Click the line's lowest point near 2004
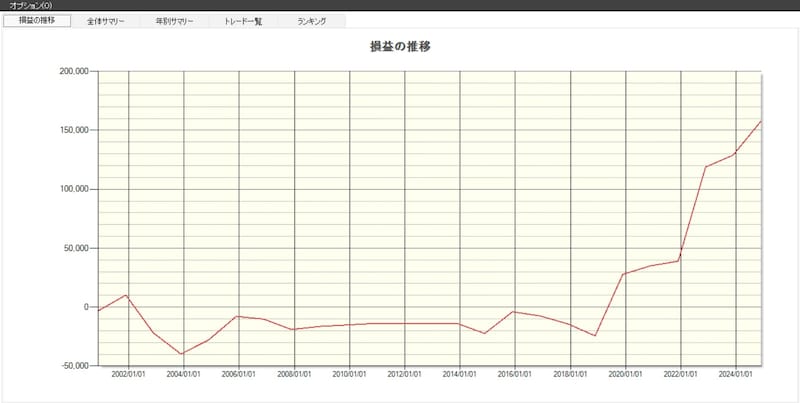 181,354
